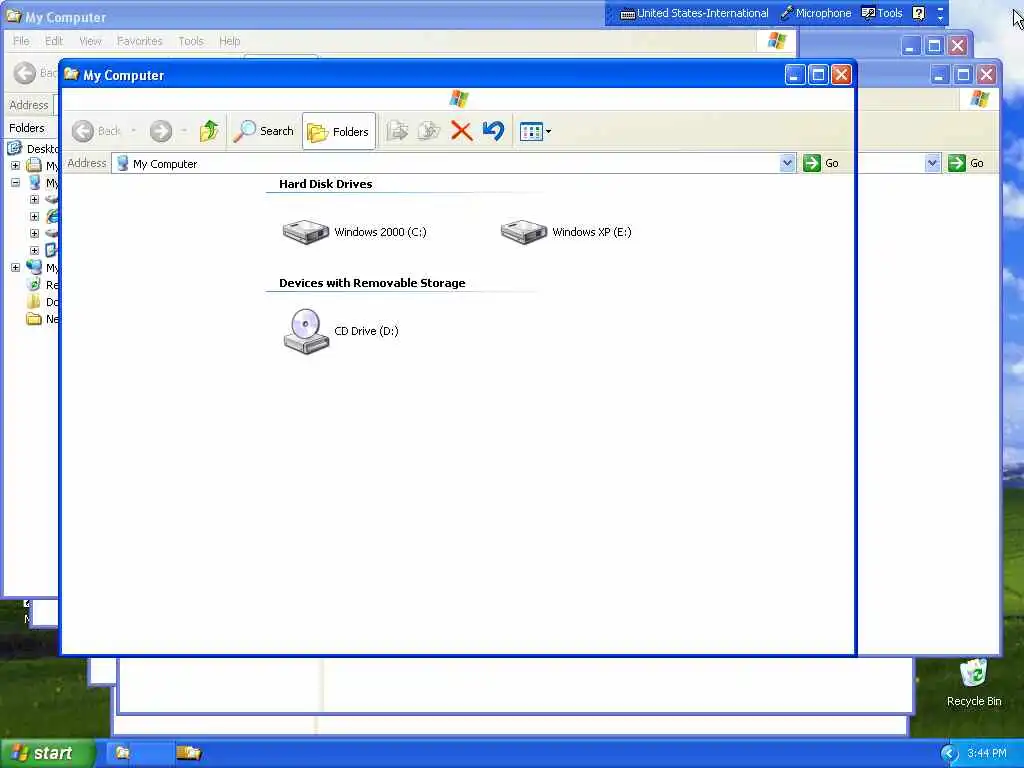Click the Copy To toolbar icon
The width and height of the screenshot is (1024, 768).
(x=429, y=131)
